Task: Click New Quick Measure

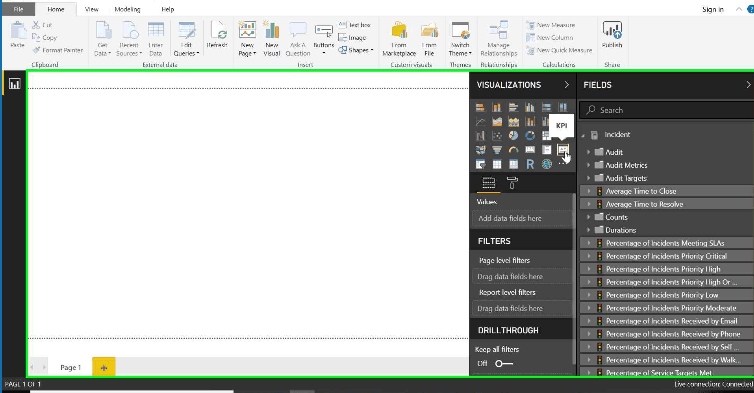Action: [559, 50]
